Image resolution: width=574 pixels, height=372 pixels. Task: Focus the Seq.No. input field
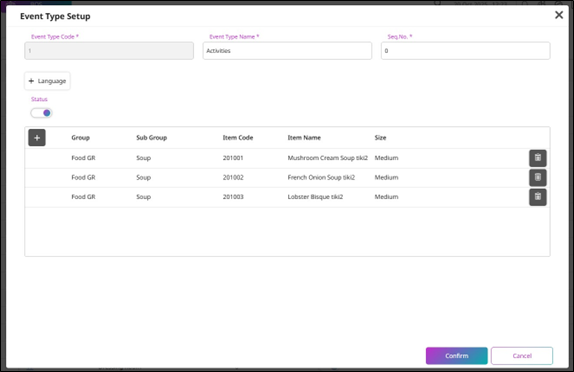465,51
